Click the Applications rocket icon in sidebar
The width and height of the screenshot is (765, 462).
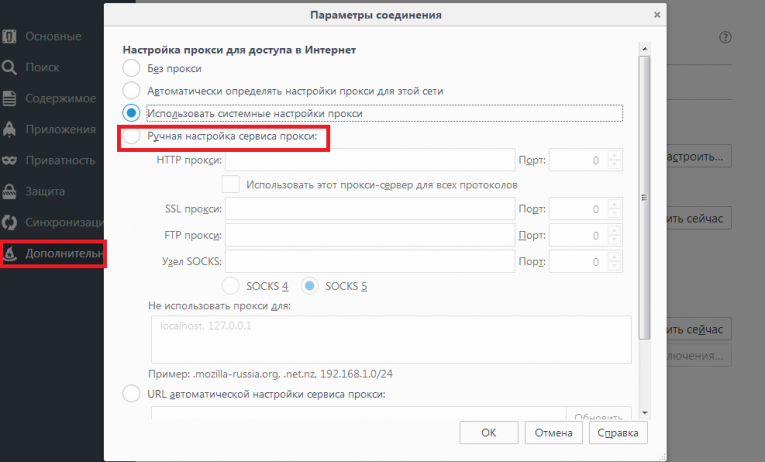[9, 129]
